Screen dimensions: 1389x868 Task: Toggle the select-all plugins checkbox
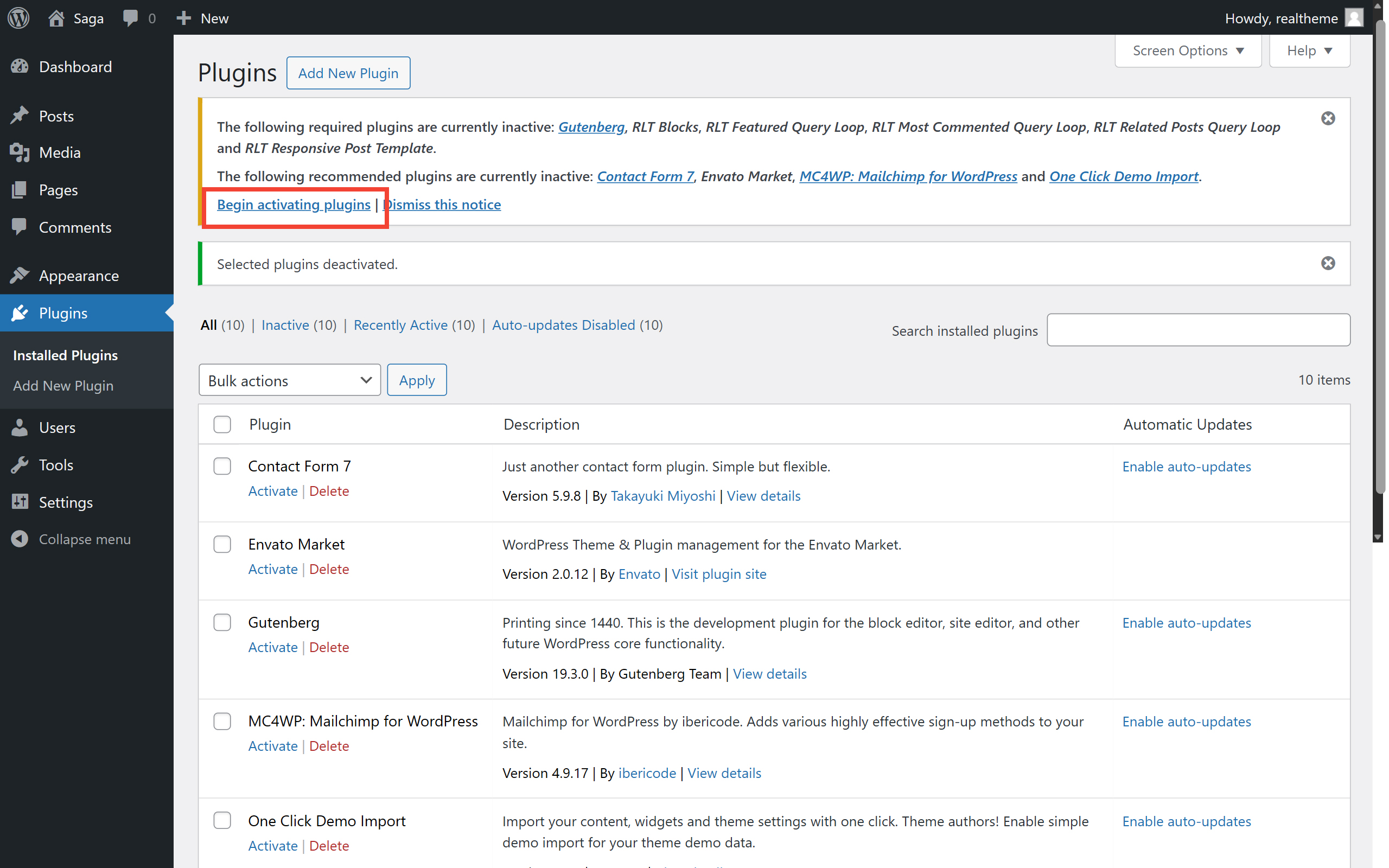point(222,424)
